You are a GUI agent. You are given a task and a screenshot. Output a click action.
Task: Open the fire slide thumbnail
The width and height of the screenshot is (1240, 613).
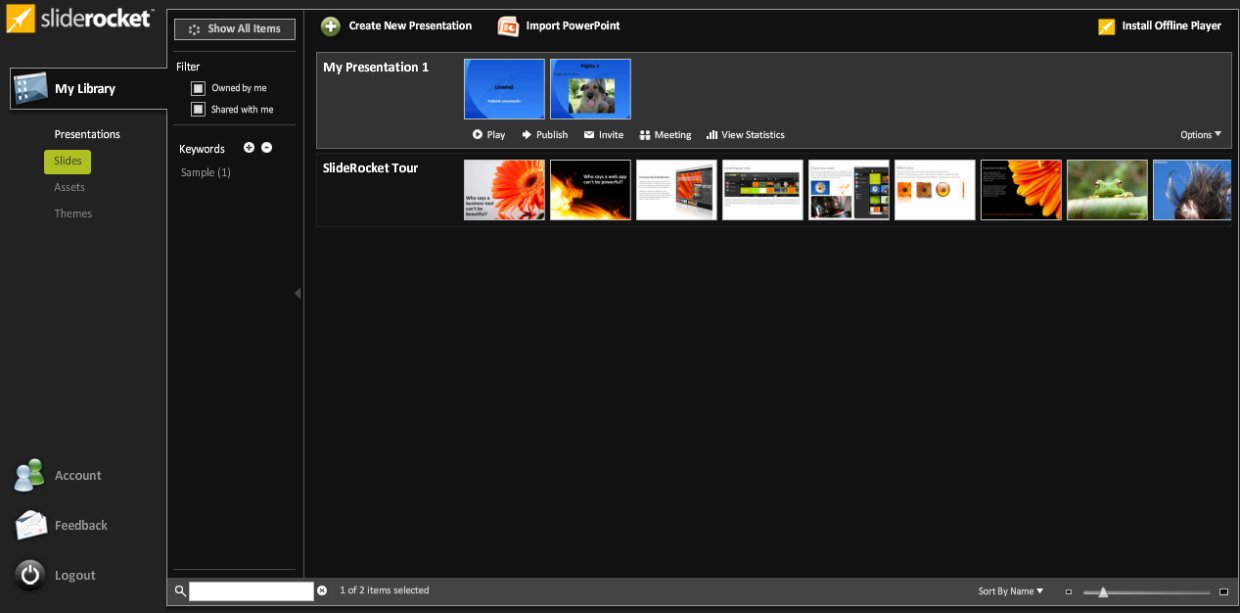590,190
